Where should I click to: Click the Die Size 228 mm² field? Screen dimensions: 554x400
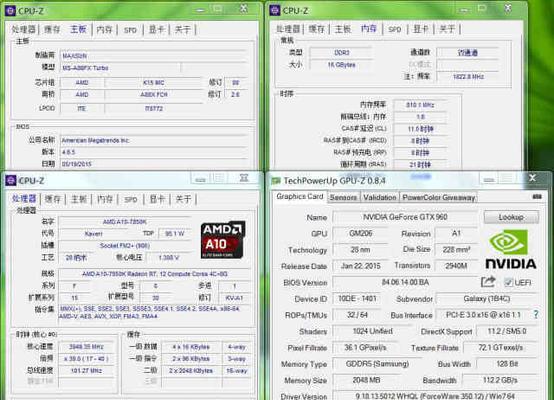[456, 250]
